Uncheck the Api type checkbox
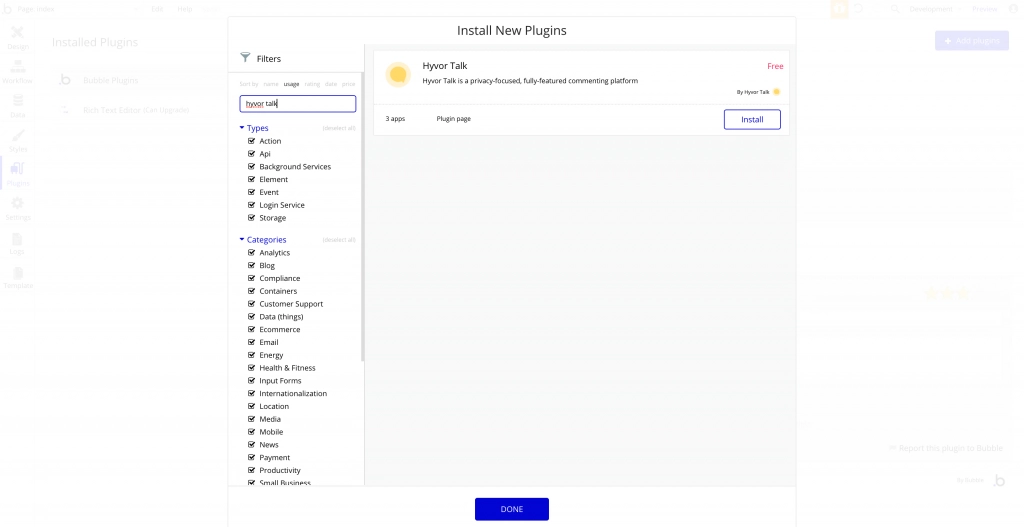Screen dimensions: 1024x527 coord(251,153)
